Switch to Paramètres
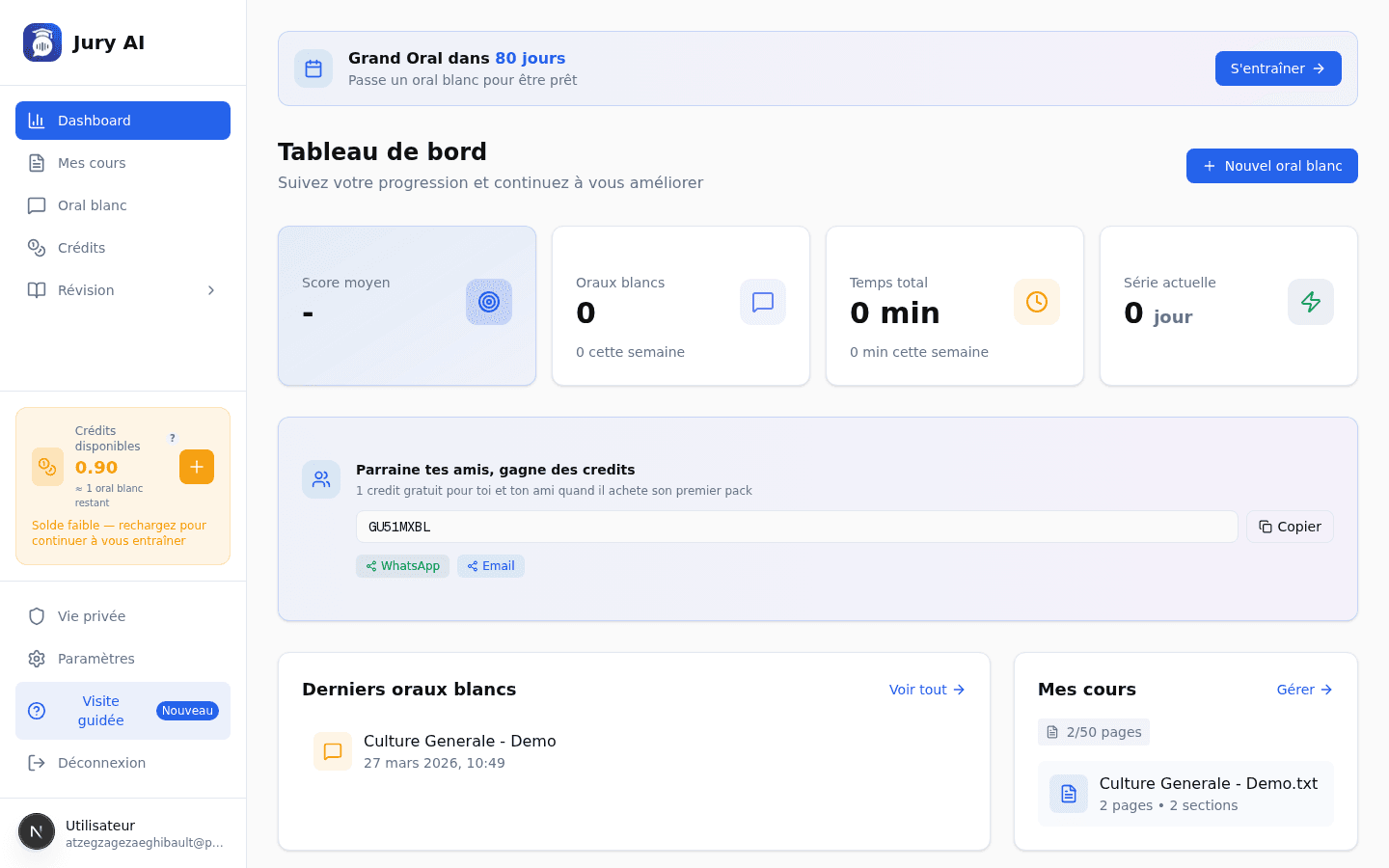Viewport: 1389px width, 868px height. (x=98, y=658)
